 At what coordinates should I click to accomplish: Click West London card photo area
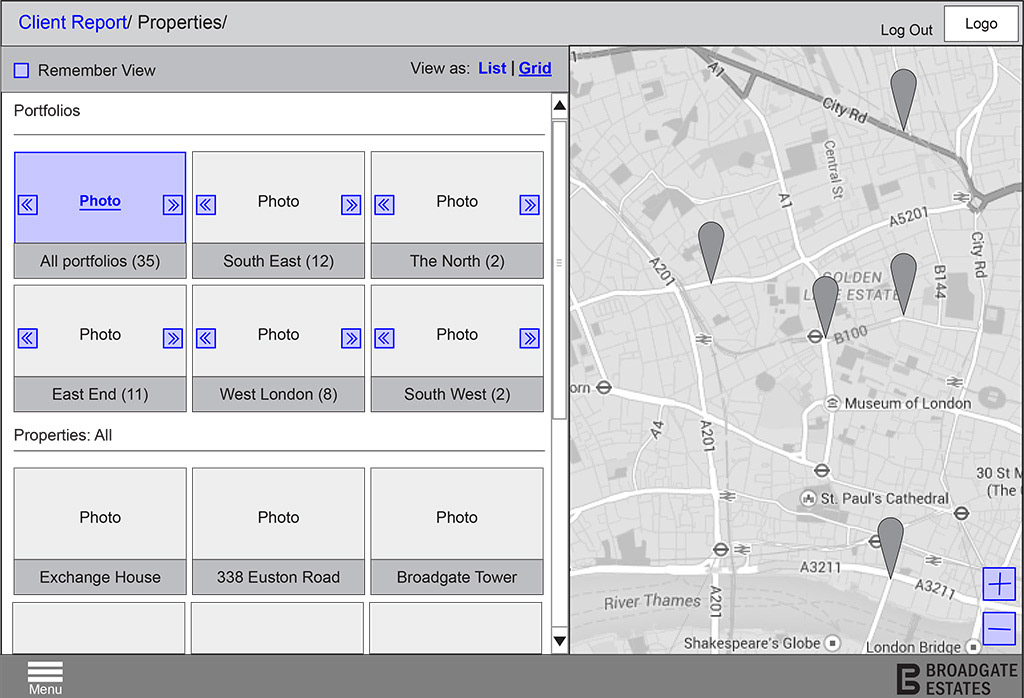(278, 331)
